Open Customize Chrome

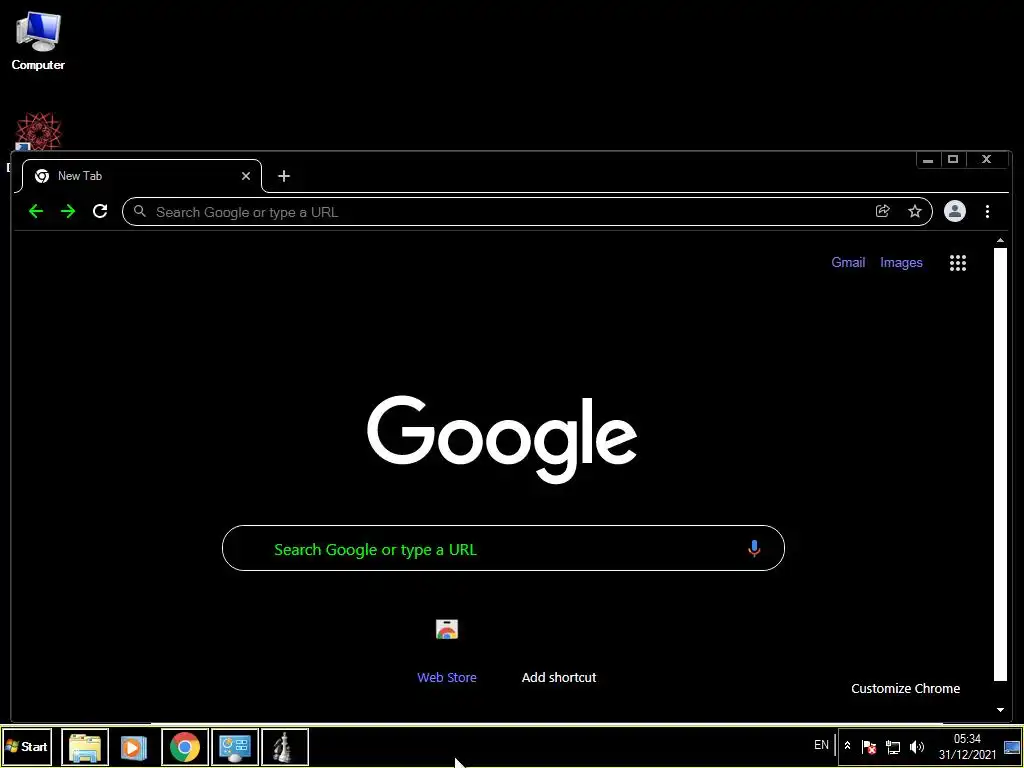[906, 688]
